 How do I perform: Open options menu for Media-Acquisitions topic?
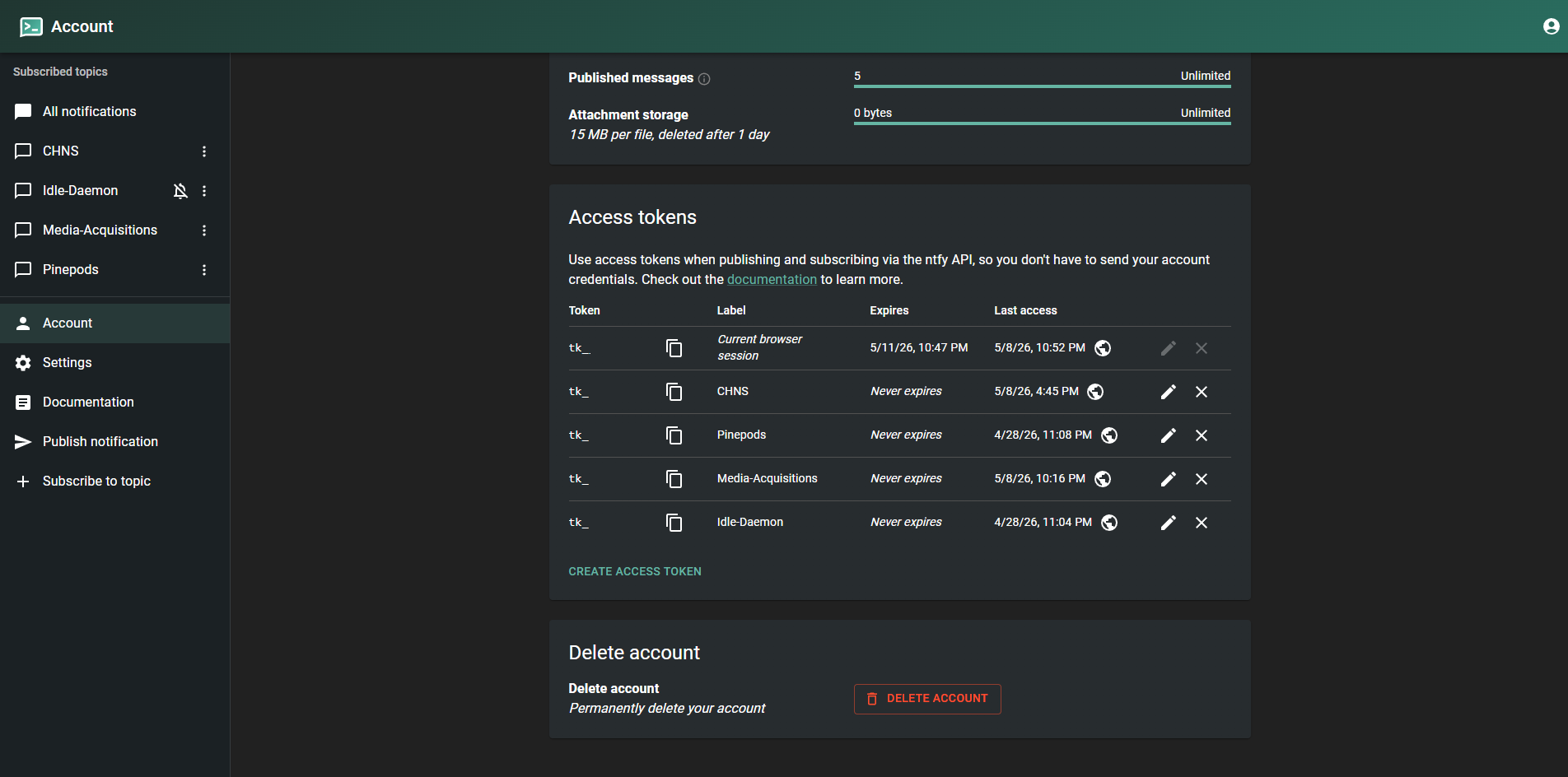(204, 230)
